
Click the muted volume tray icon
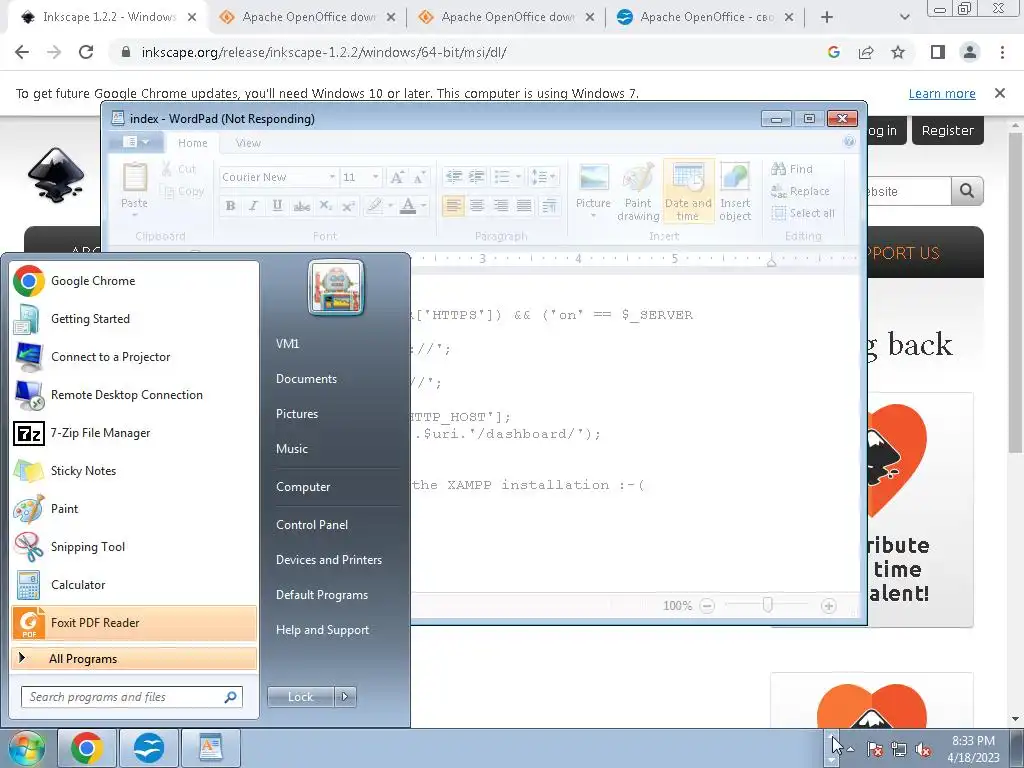[923, 750]
